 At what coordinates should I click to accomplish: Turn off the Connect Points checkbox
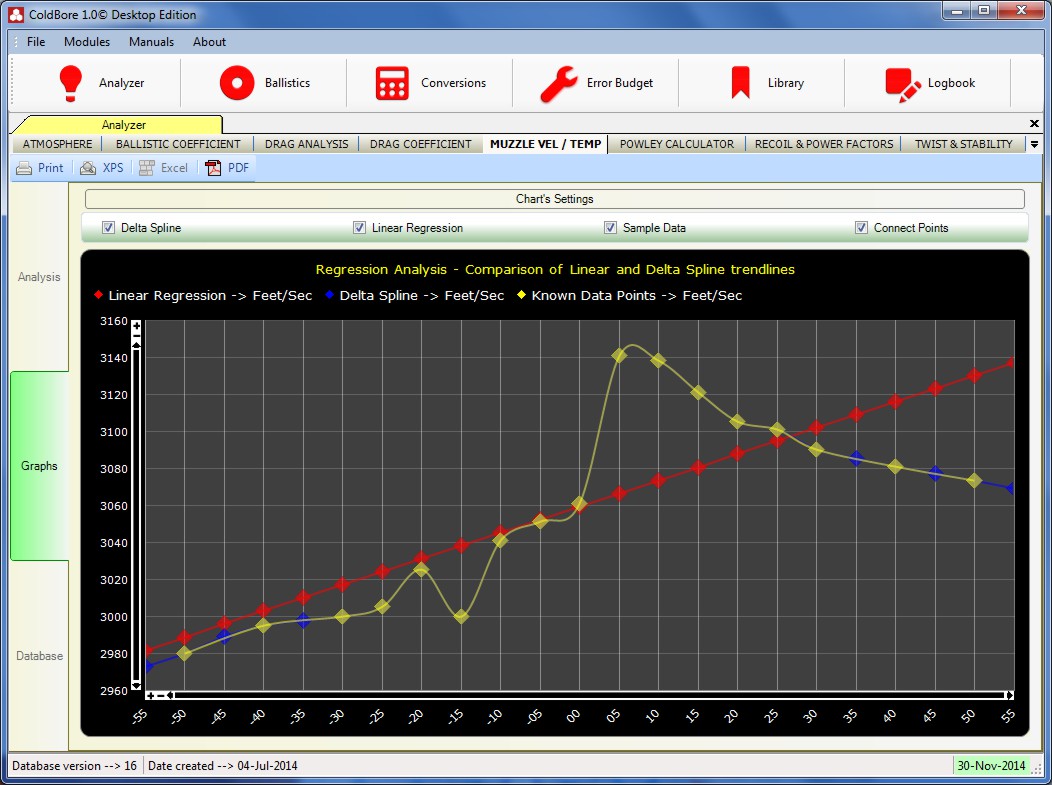click(x=861, y=227)
